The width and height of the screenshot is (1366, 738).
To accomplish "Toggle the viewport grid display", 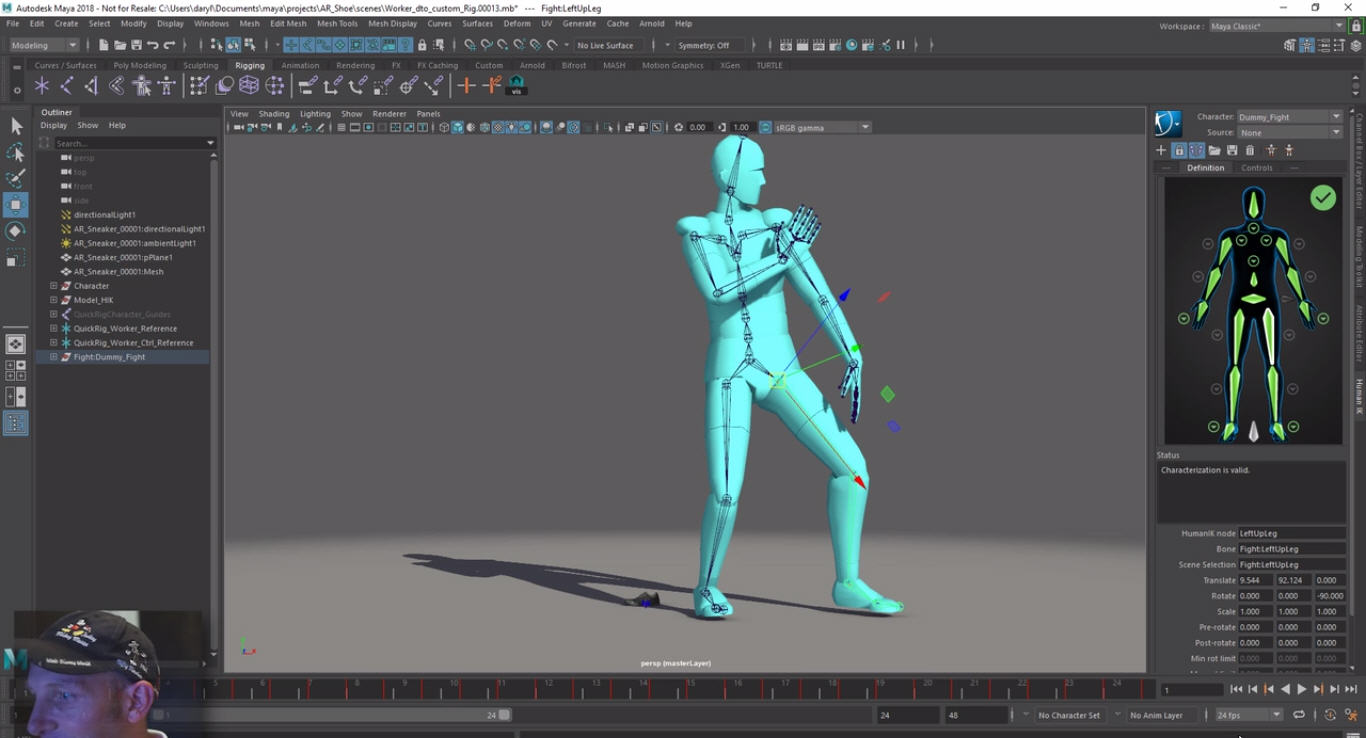I will pyautogui.click(x=341, y=128).
